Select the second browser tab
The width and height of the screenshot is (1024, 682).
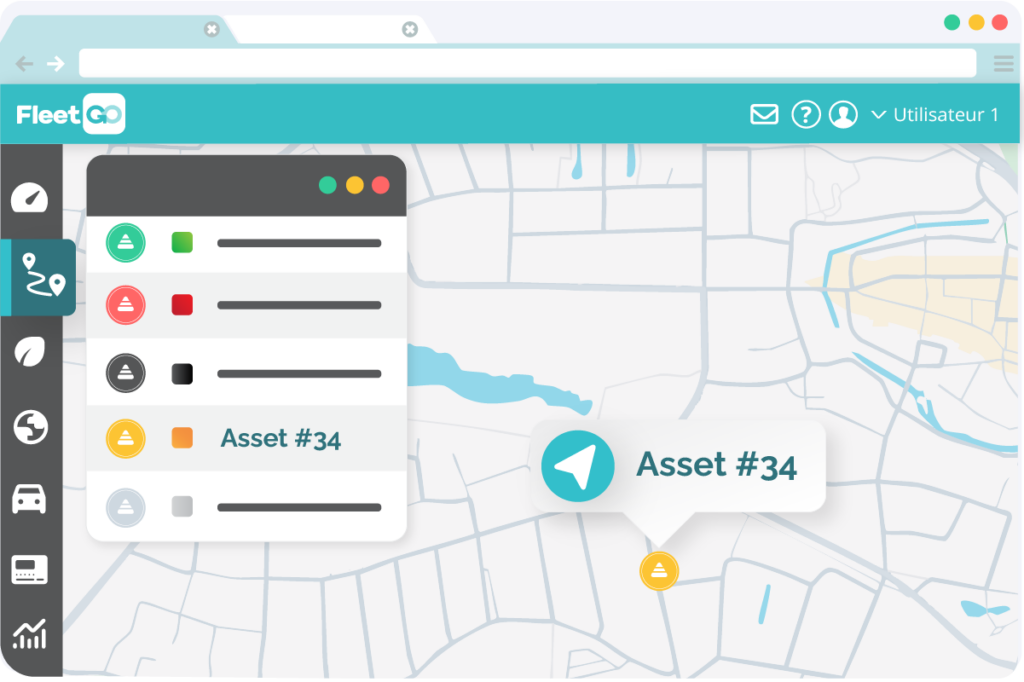coord(330,30)
